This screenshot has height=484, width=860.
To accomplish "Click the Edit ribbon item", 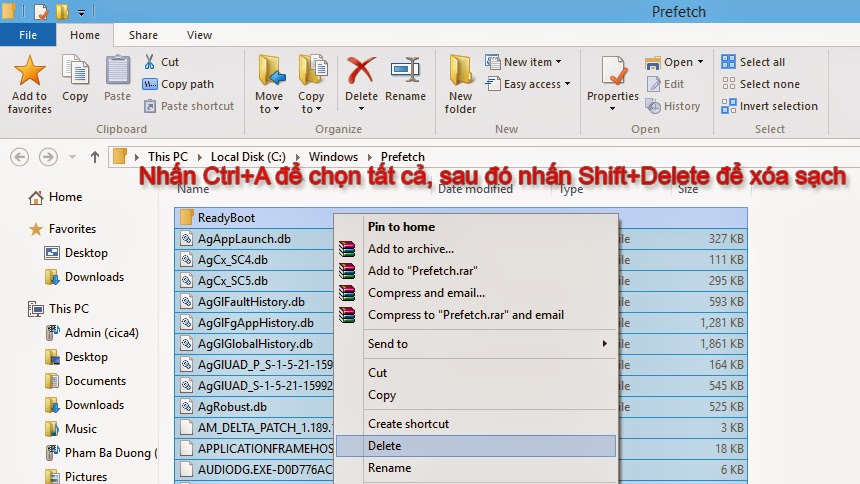I will point(665,84).
